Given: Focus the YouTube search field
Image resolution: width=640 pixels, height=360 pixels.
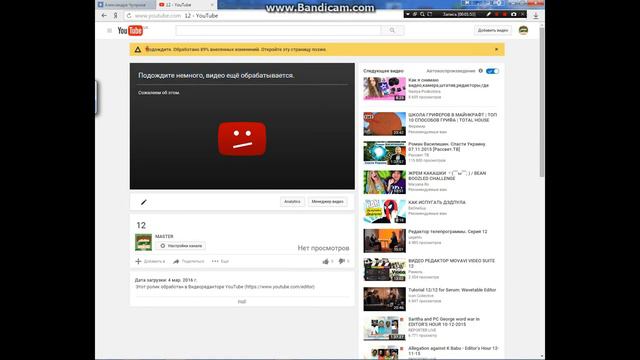Looking at the screenshot, I should tap(278, 30).
